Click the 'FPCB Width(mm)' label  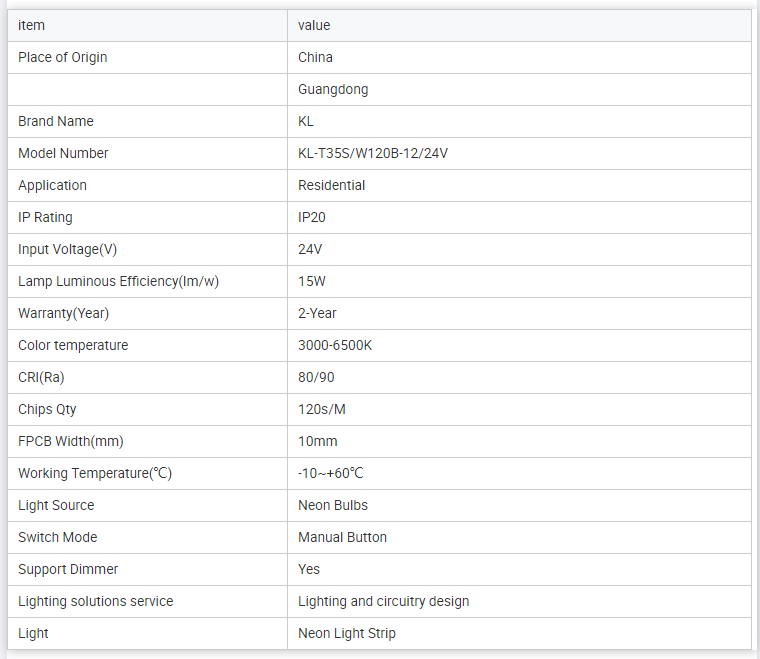click(71, 441)
